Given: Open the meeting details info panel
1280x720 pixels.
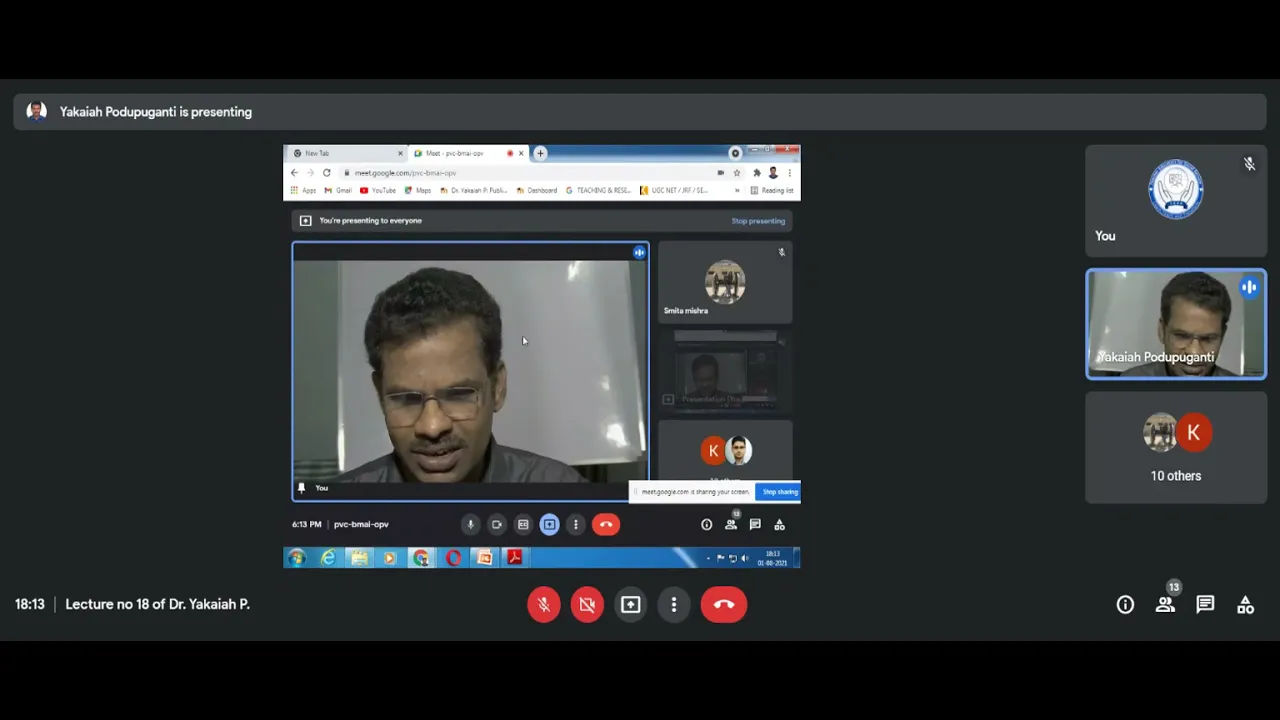Looking at the screenshot, I should pyautogui.click(x=1125, y=604).
